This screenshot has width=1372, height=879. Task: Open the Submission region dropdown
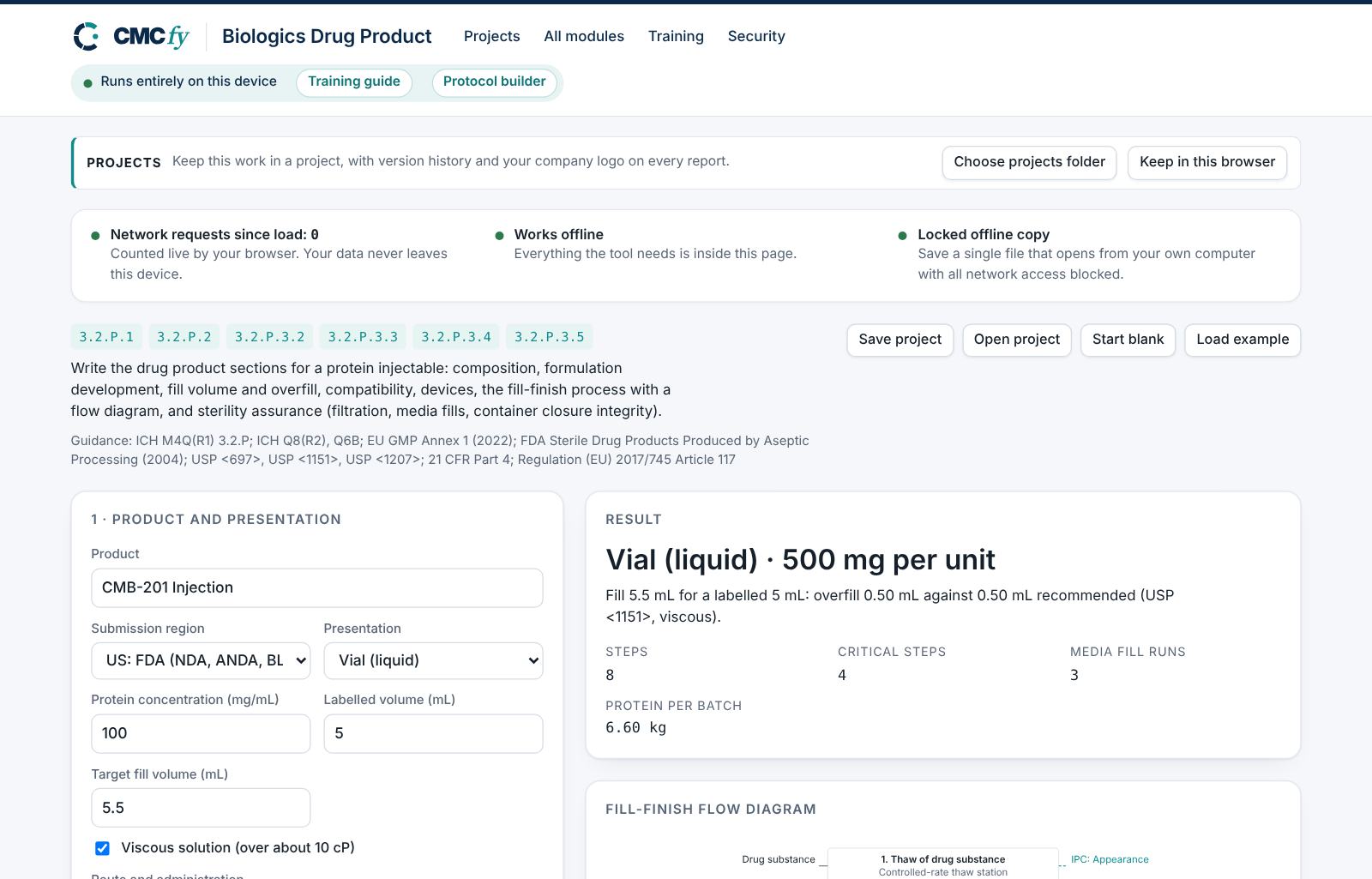click(x=201, y=661)
